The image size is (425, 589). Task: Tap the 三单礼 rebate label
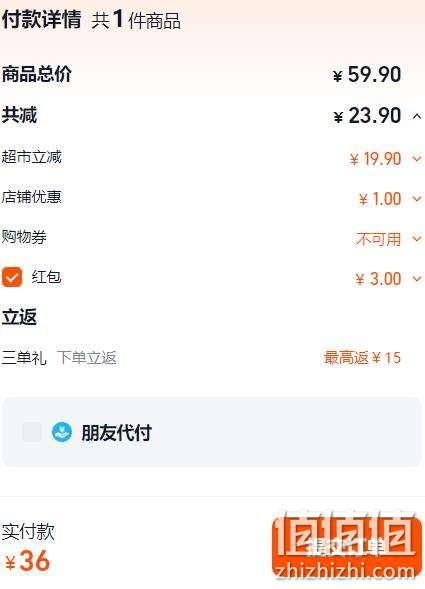[x=24, y=357]
